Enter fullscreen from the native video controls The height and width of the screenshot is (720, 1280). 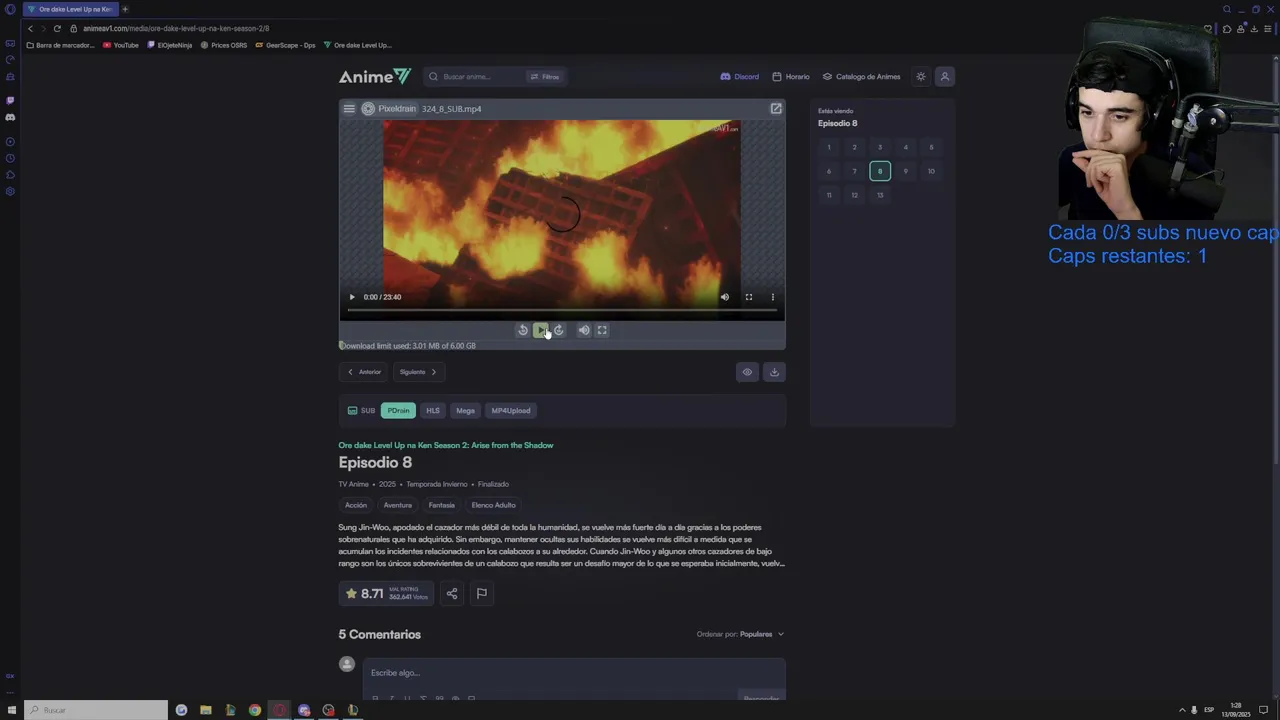(749, 297)
